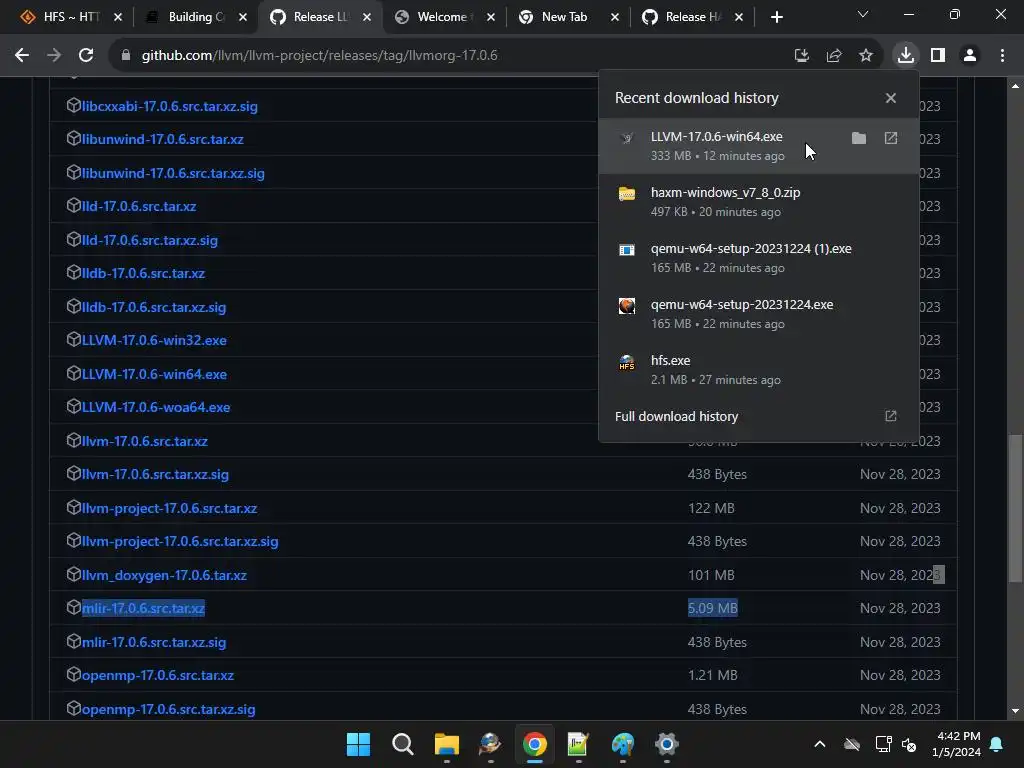The width and height of the screenshot is (1024, 768).
Task: Open Windows taskbar search
Action: 402,744
